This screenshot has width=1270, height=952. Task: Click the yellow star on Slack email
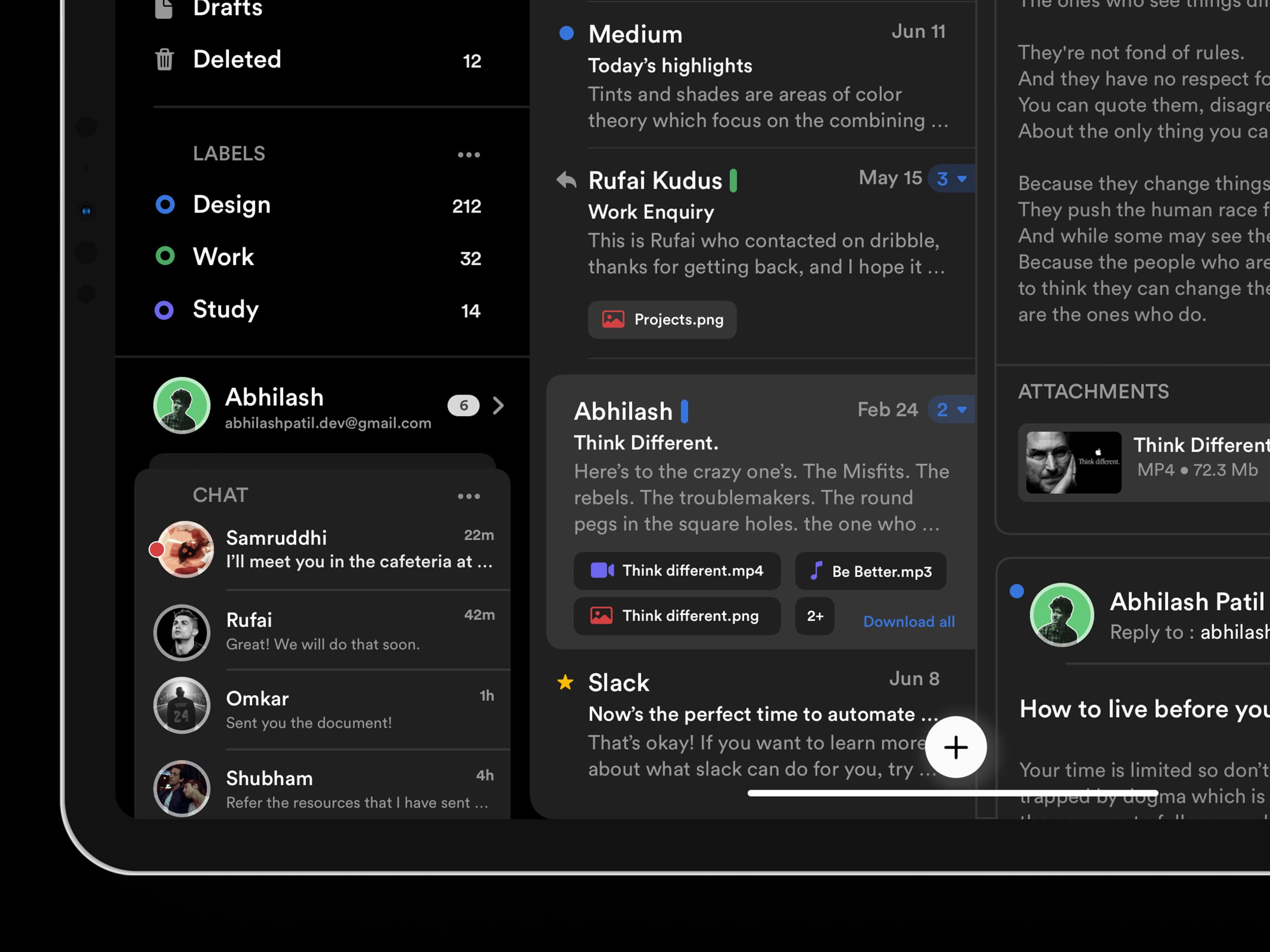coord(566,682)
